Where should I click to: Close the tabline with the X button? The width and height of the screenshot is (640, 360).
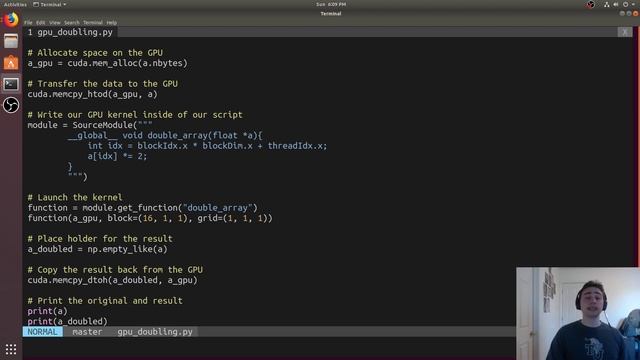pyautogui.click(x=624, y=32)
